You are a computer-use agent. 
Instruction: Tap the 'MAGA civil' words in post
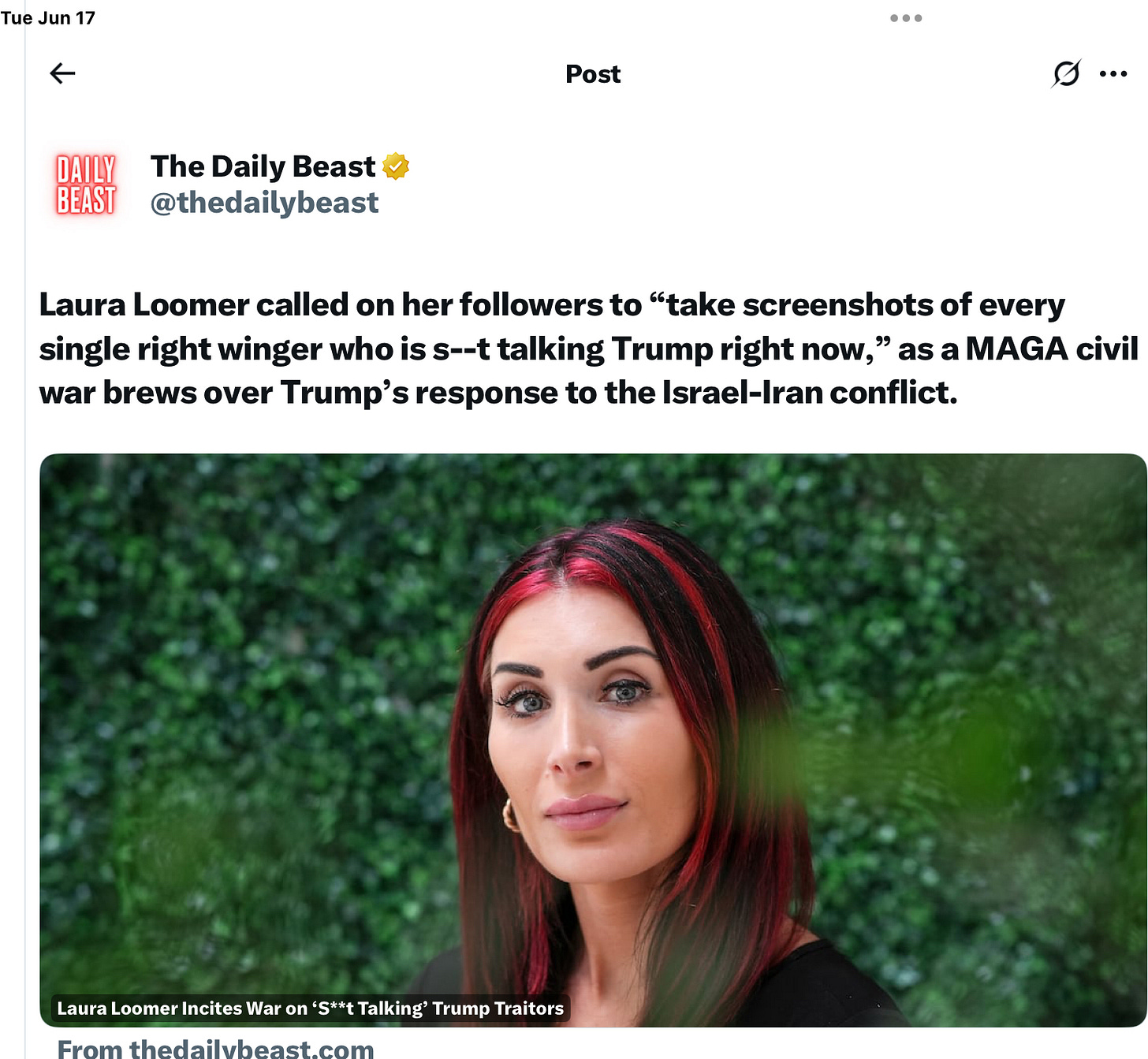pyautogui.click(x=1052, y=349)
